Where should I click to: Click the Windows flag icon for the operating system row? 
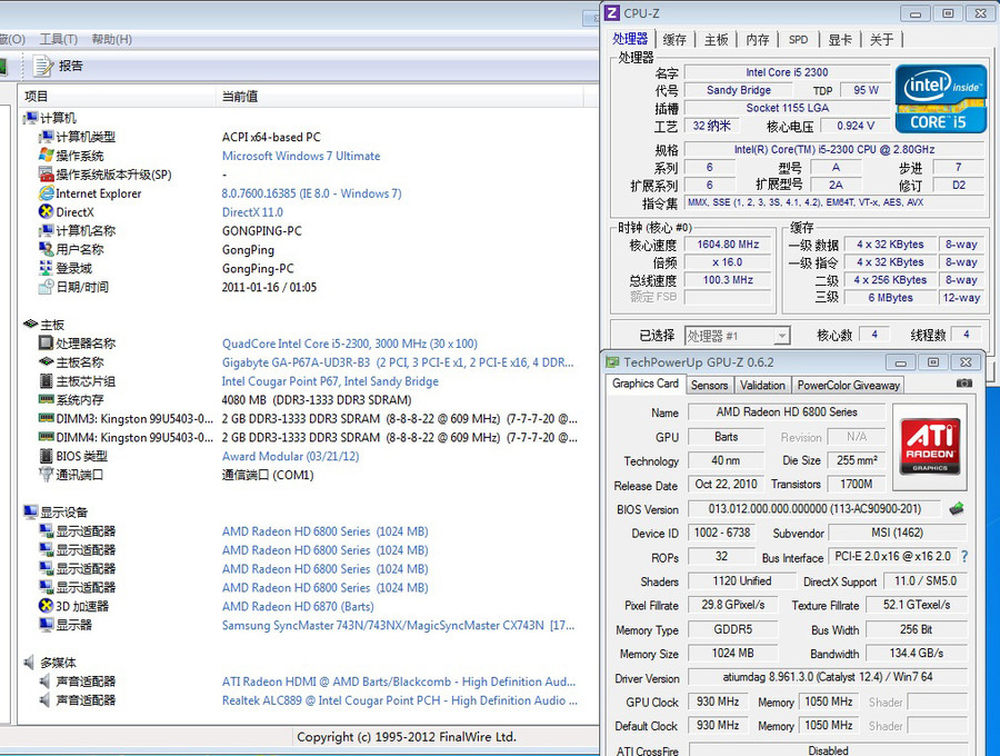(46, 155)
